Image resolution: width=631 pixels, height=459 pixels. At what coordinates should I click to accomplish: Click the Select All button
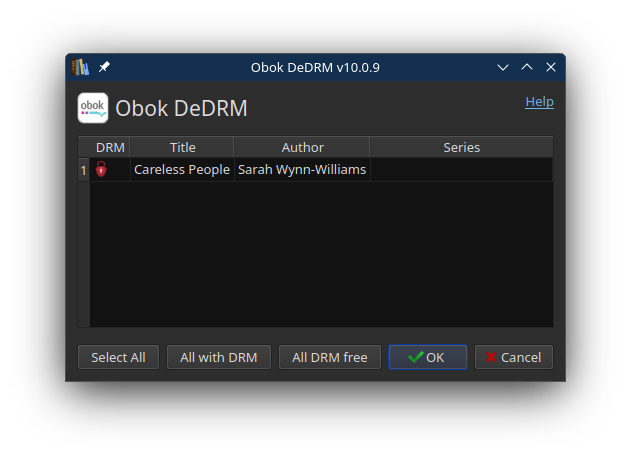(118, 357)
